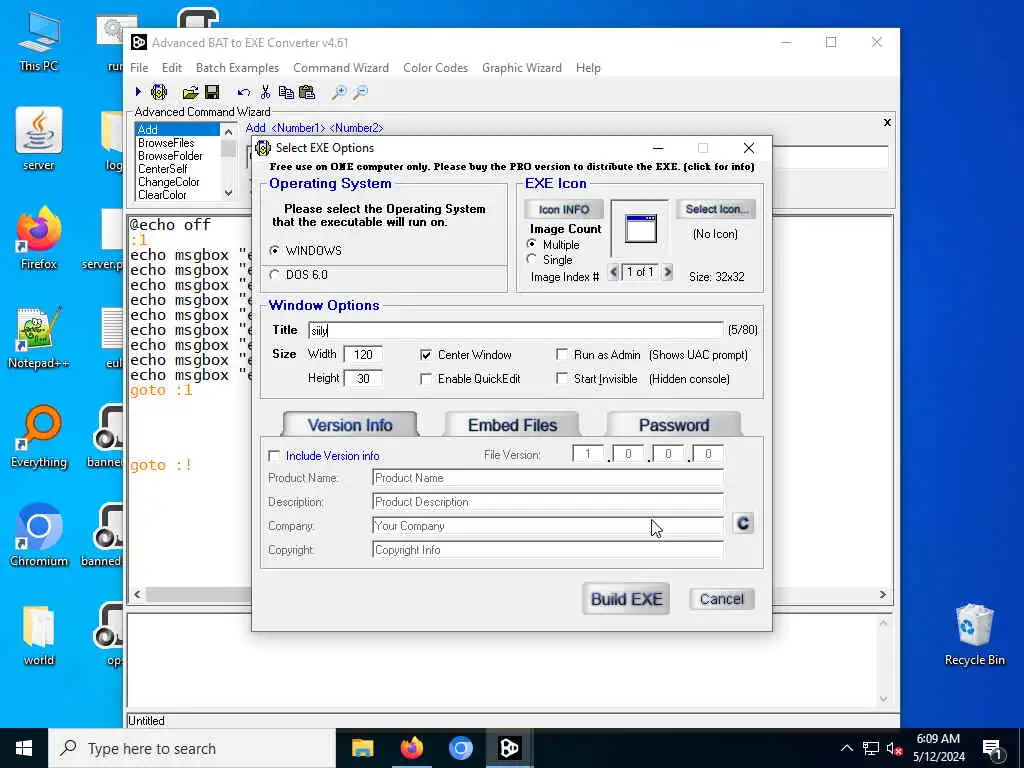Enable the QuickEdit checkbox
1024x768 pixels.
(x=426, y=379)
